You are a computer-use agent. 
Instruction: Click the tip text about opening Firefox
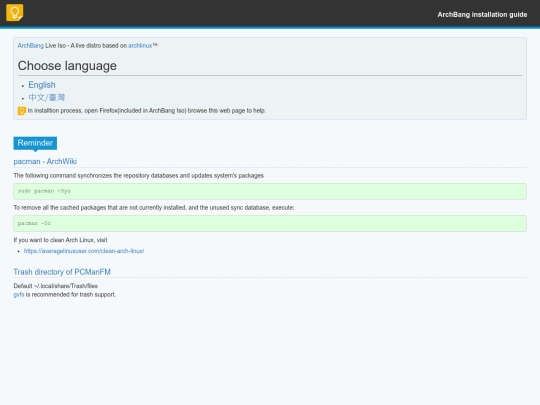click(147, 111)
